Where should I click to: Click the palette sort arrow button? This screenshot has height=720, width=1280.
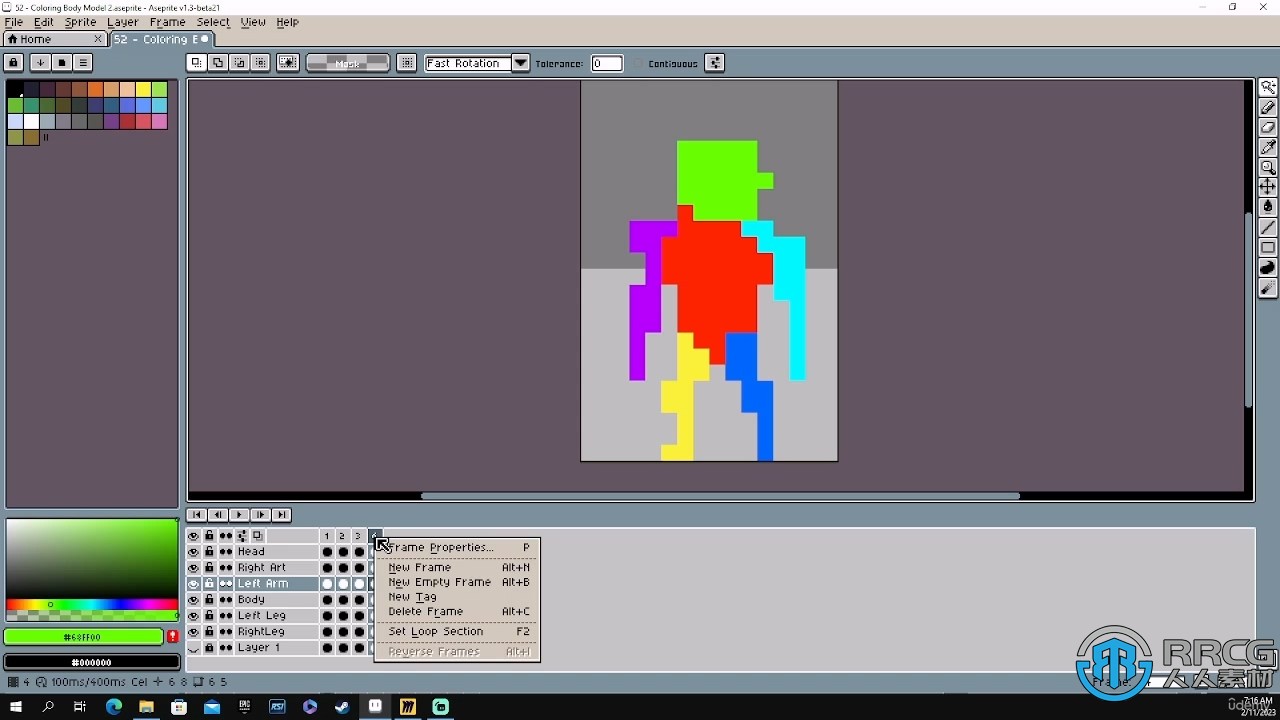pyautogui.click(x=40, y=62)
